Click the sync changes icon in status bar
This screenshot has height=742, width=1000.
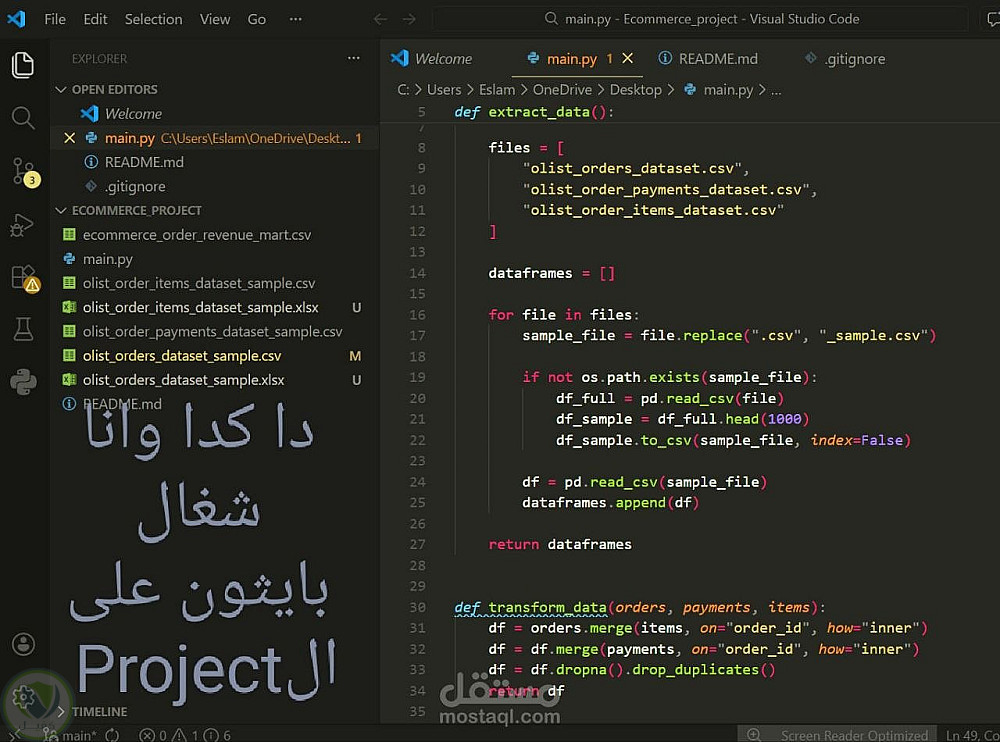point(112,735)
